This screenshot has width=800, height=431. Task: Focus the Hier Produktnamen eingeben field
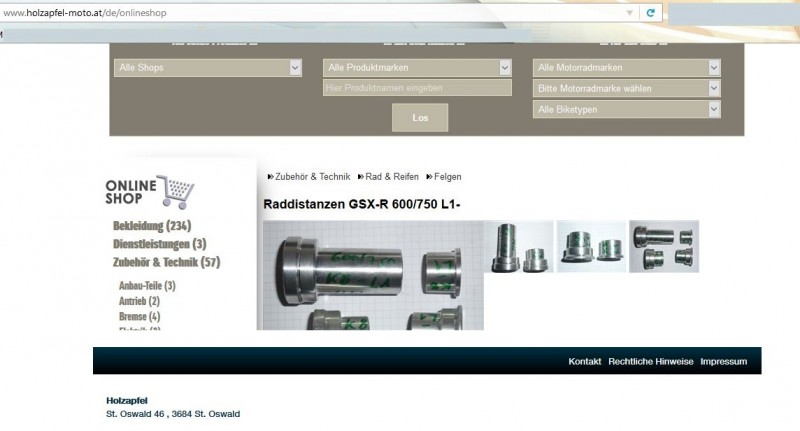[x=417, y=88]
